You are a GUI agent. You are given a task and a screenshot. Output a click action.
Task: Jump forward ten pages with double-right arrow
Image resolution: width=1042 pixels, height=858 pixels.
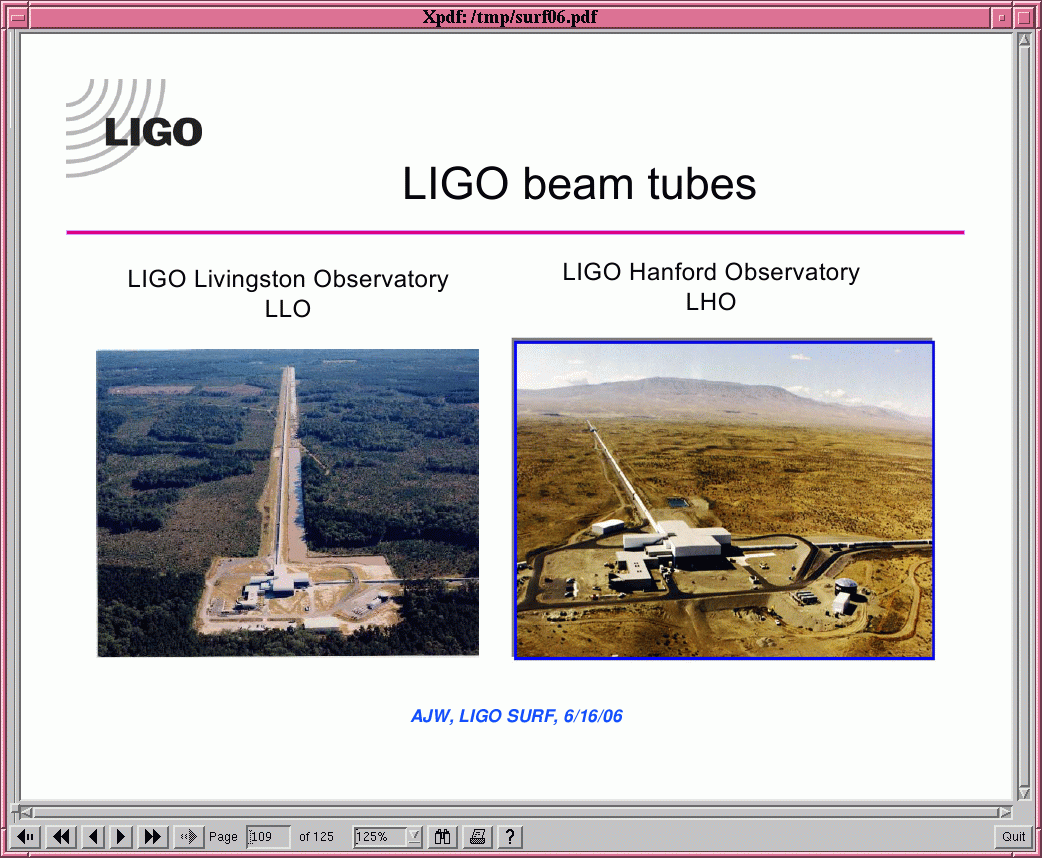tap(153, 837)
